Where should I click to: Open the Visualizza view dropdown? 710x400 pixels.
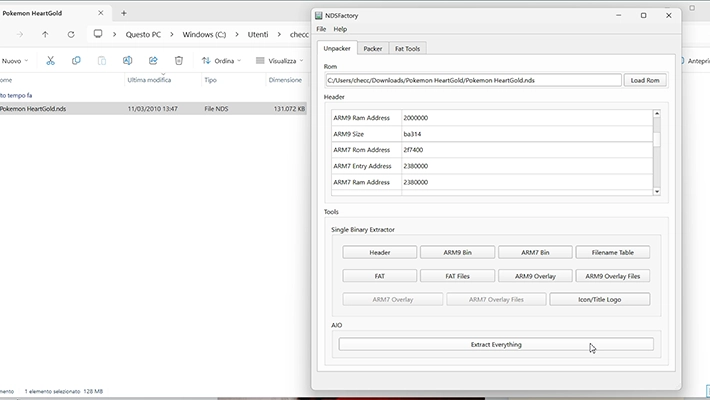[279, 61]
